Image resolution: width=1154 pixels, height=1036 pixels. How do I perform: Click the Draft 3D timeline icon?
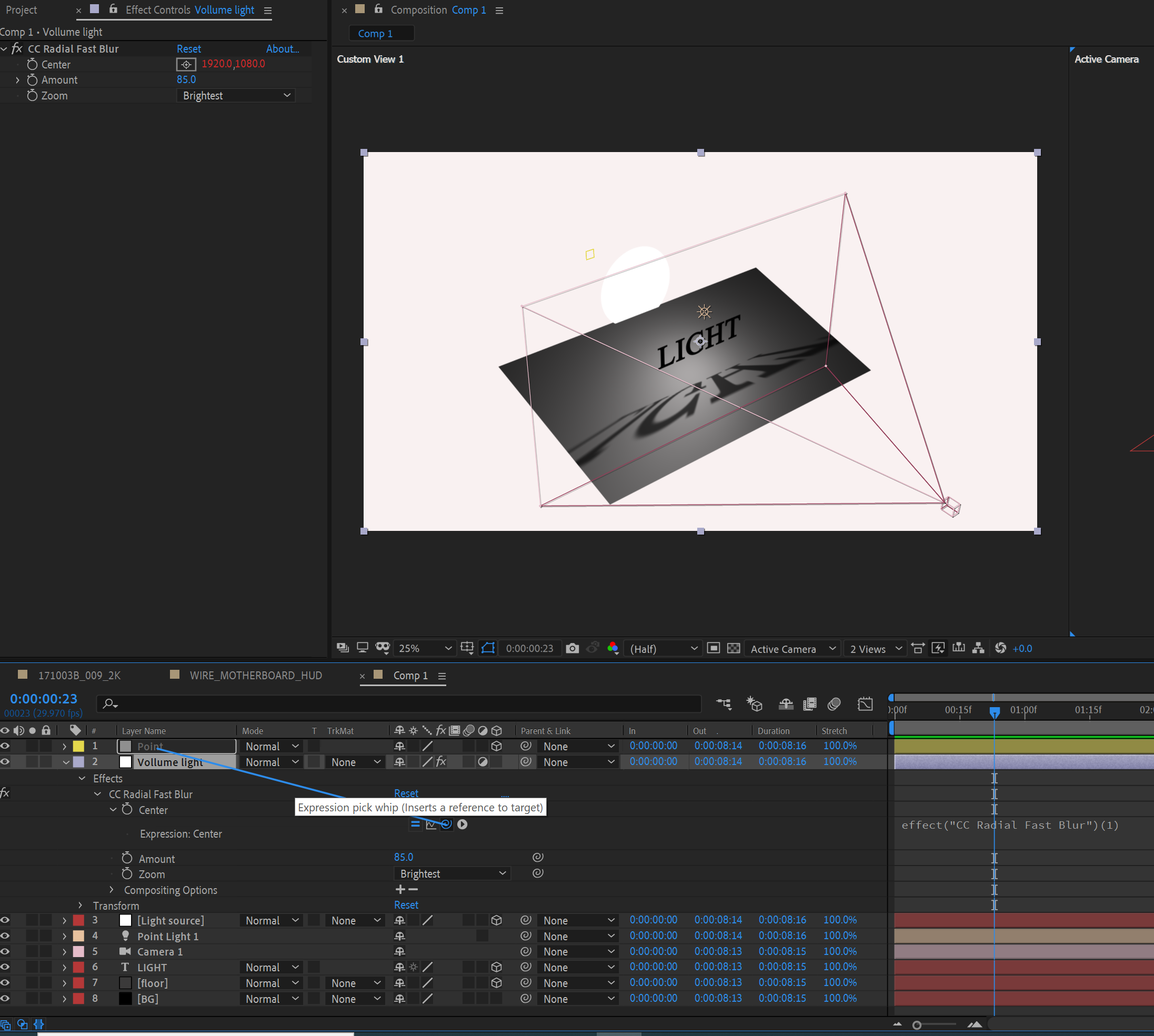point(755,704)
